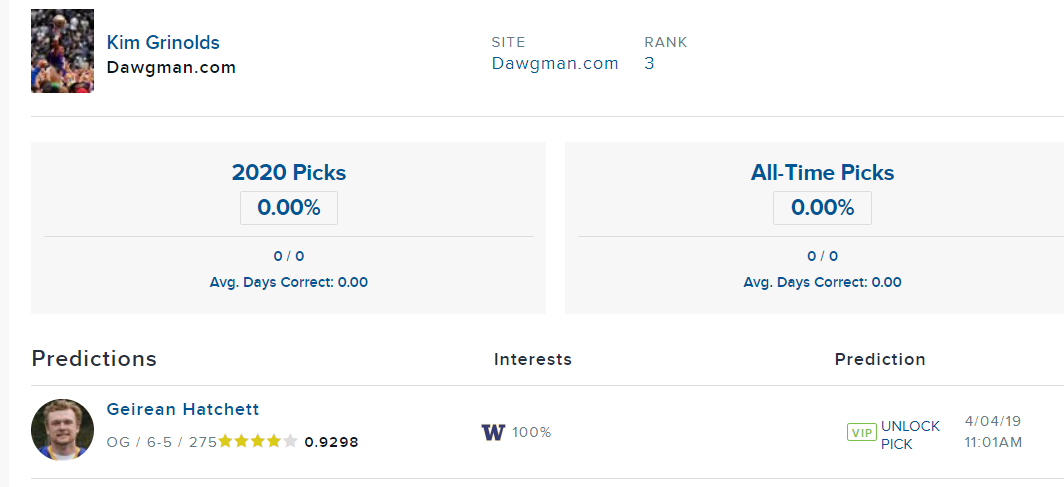Visit the Dawgman.com site link under SITE
The image size is (1064, 487).
coord(555,63)
